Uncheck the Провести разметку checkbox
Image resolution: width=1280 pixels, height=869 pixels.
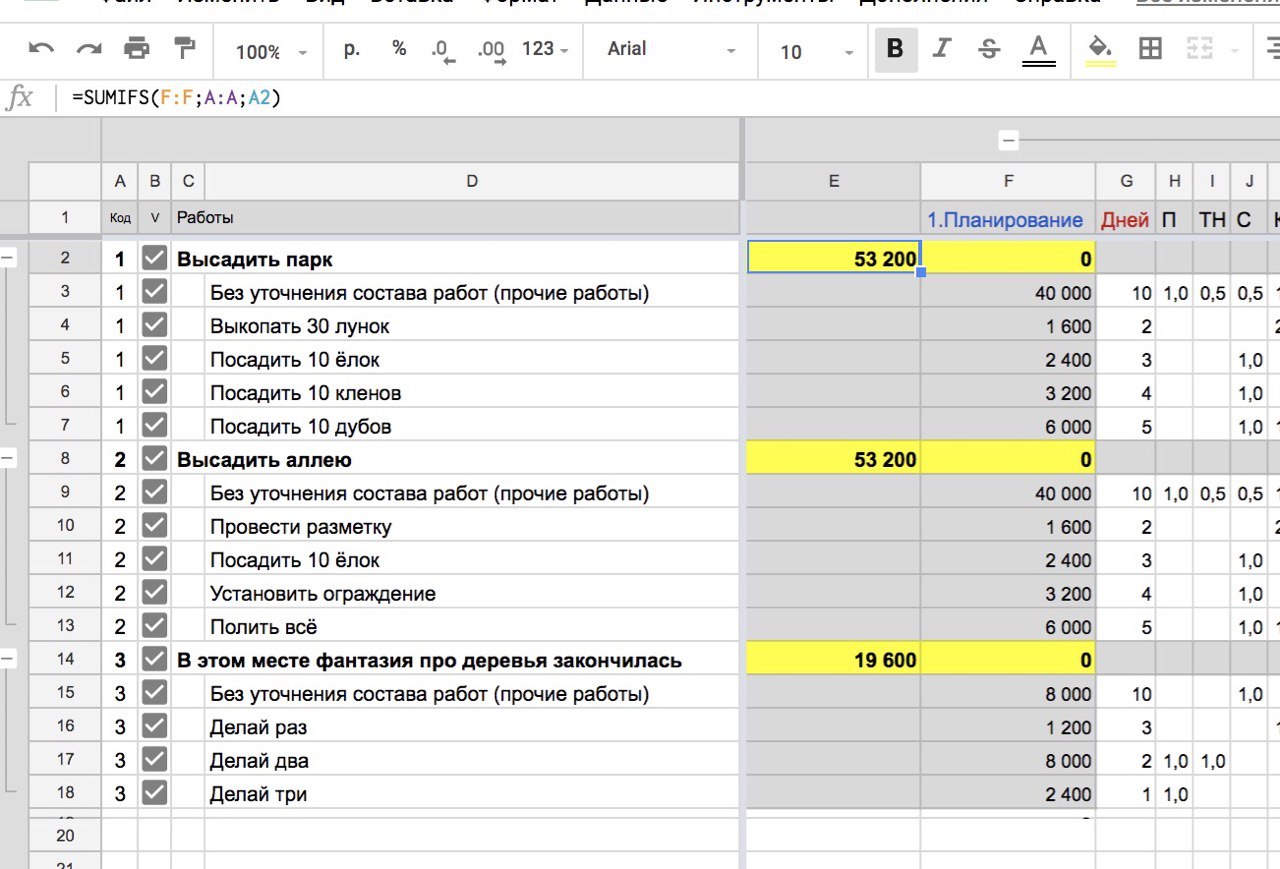[154, 527]
